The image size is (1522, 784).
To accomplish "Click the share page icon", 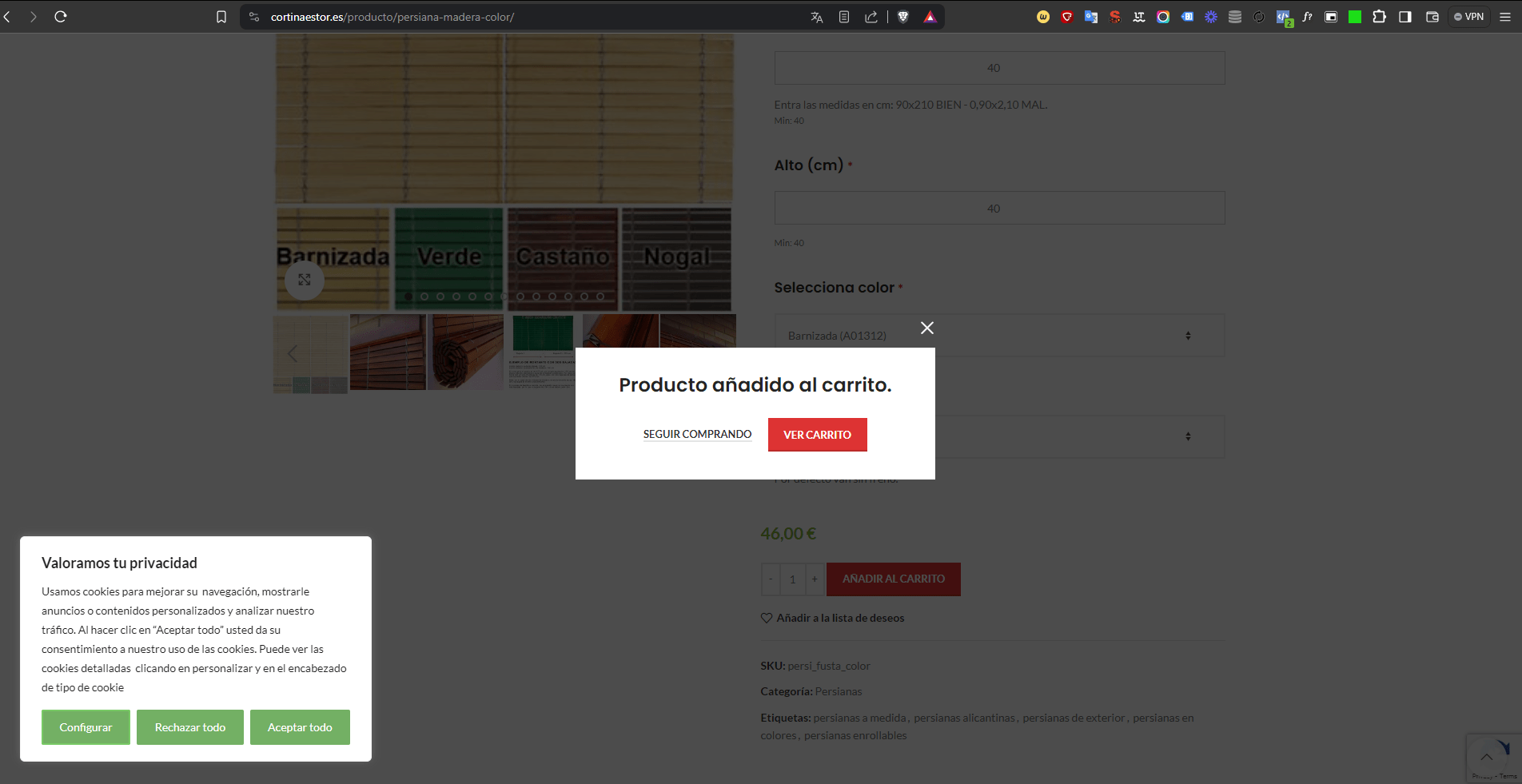I will pos(871,17).
